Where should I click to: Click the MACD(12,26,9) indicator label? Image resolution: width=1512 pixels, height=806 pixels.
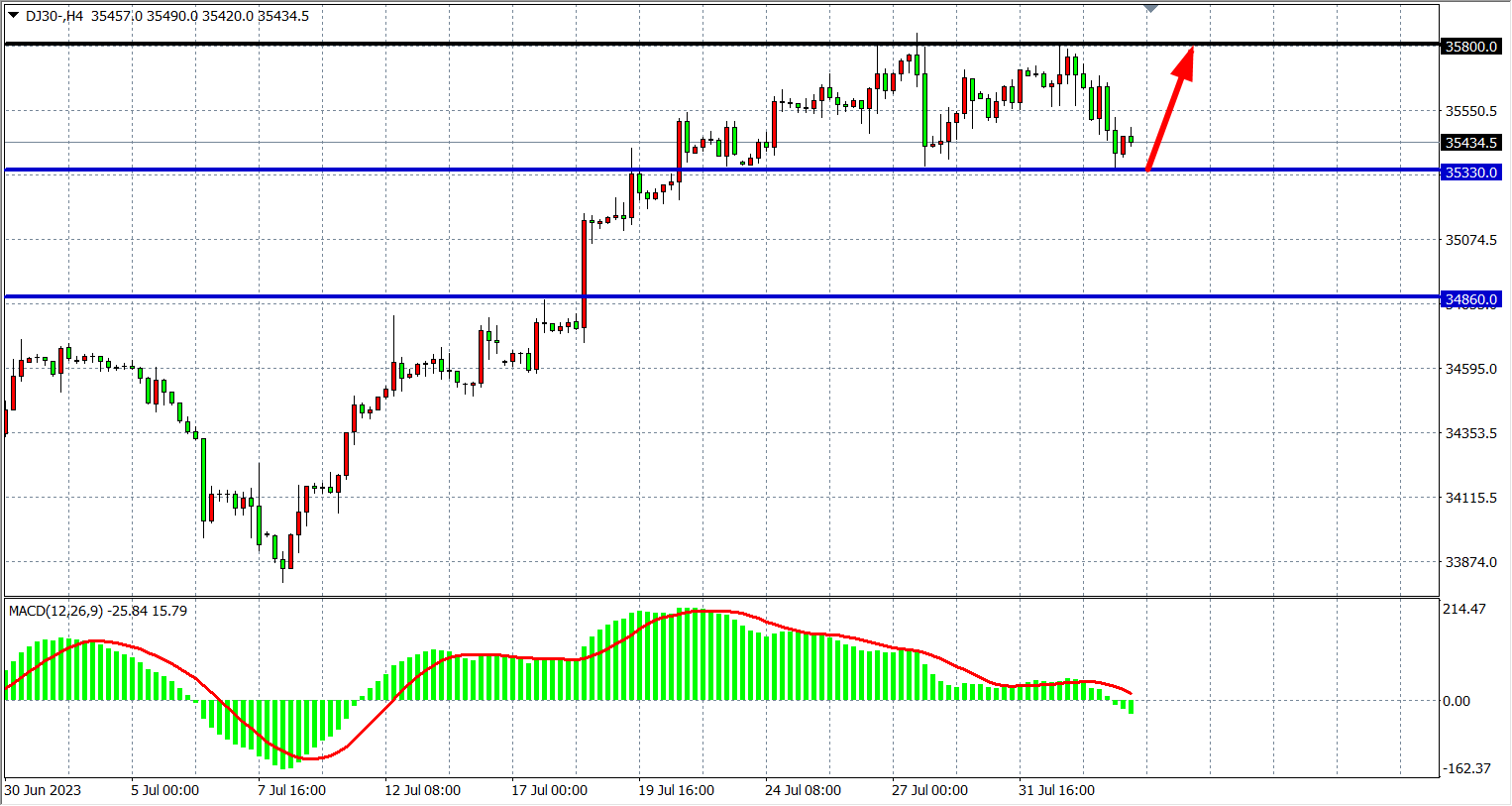(55, 611)
